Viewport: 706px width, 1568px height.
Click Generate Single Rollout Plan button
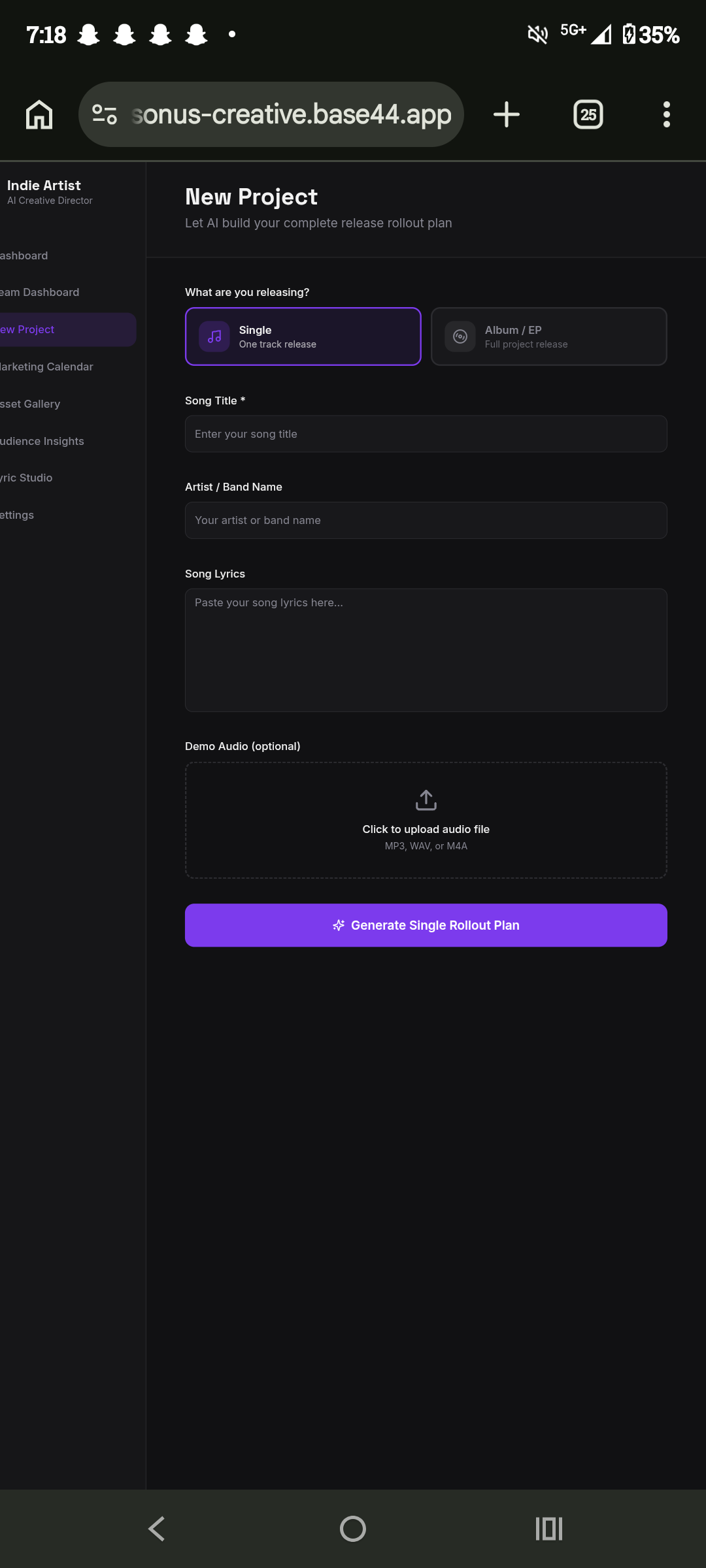coord(426,925)
